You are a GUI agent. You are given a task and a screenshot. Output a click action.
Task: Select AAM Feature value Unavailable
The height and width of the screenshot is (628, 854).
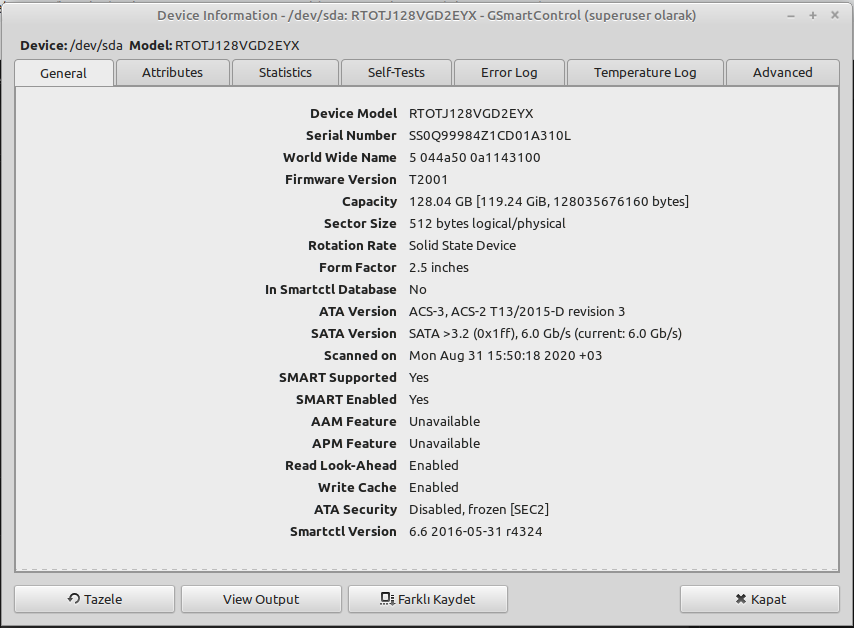(444, 422)
